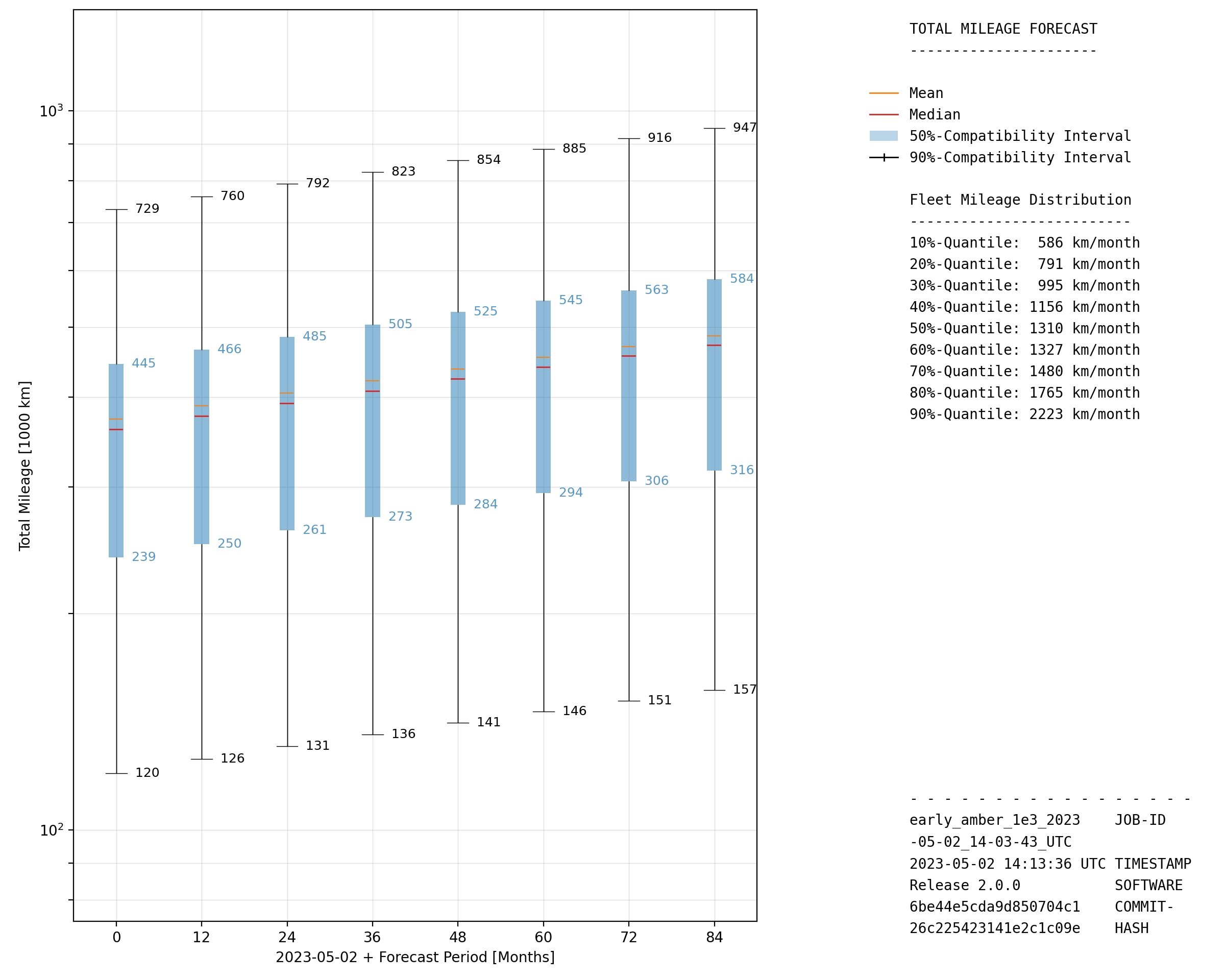
Task: Click the 90%-Compatibility Interval legend marker
Action: [884, 157]
